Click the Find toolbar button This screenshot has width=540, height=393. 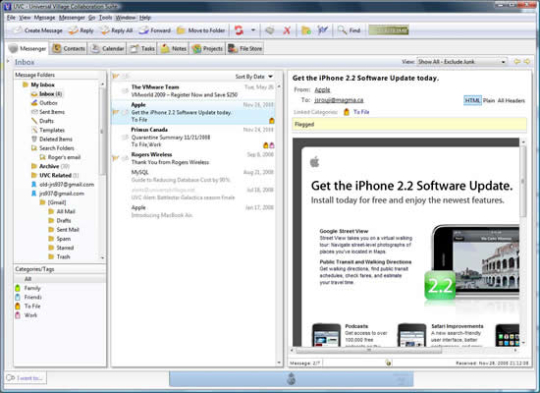pyautogui.click(x=349, y=30)
